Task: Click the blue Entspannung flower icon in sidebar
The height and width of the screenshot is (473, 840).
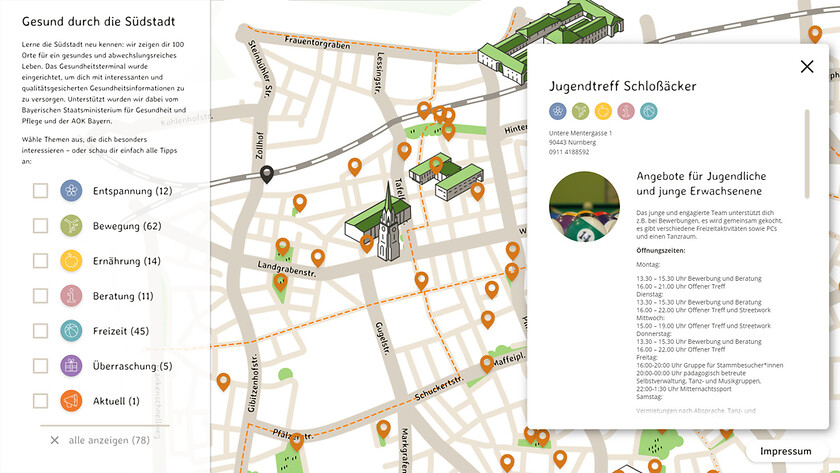Action: [x=71, y=191]
